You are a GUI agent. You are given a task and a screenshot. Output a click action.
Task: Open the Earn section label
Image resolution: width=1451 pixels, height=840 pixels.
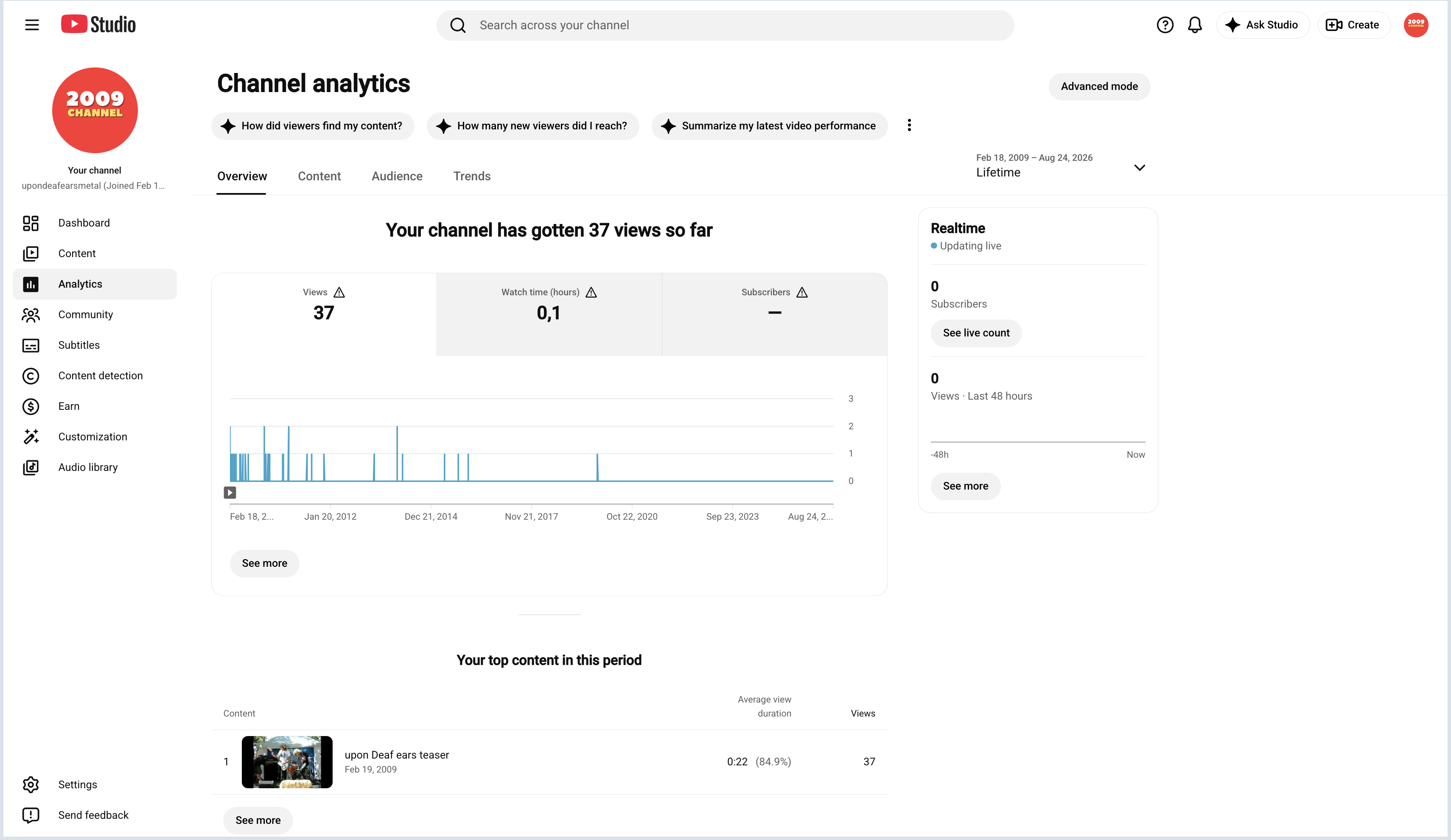point(69,406)
